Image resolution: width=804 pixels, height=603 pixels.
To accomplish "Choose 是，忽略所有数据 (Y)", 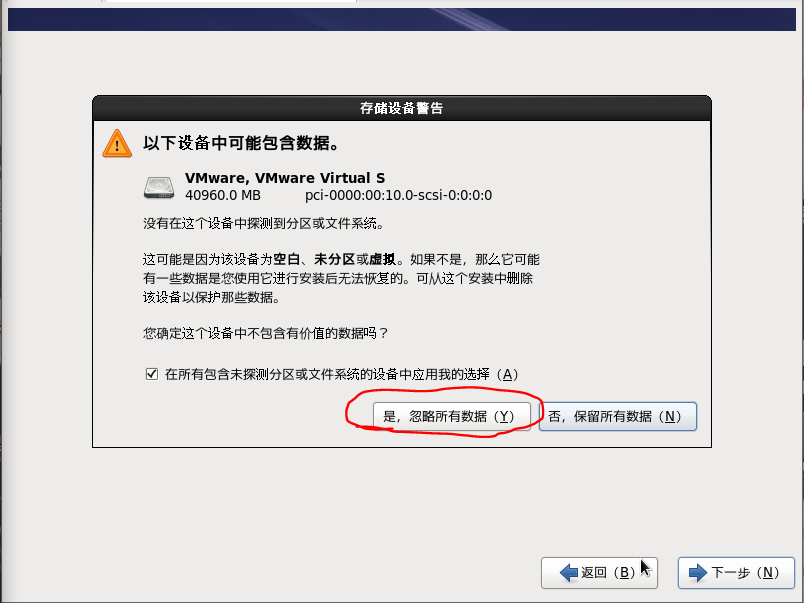I will click(451, 416).
